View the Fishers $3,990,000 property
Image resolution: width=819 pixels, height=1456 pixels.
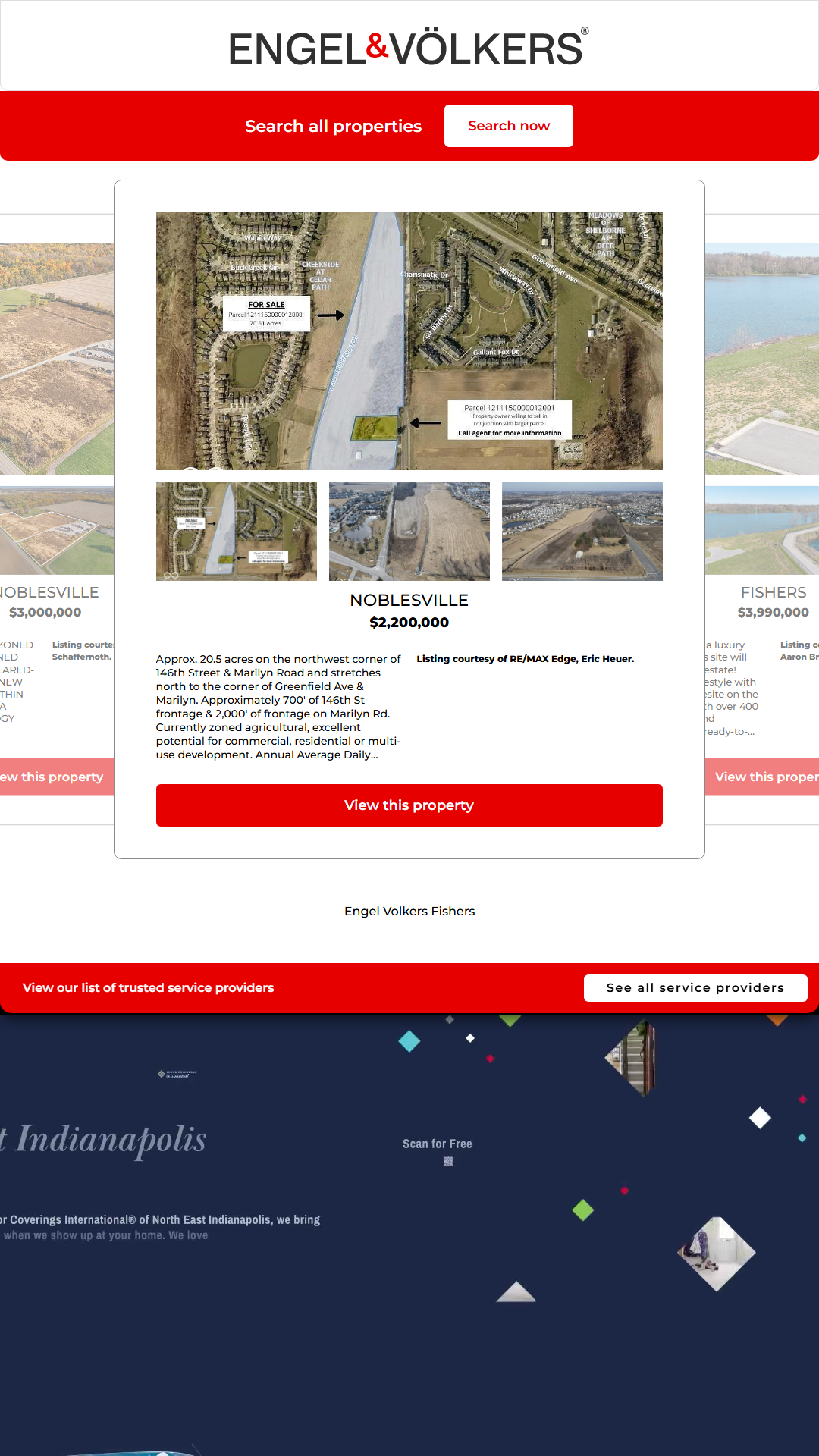click(762, 777)
